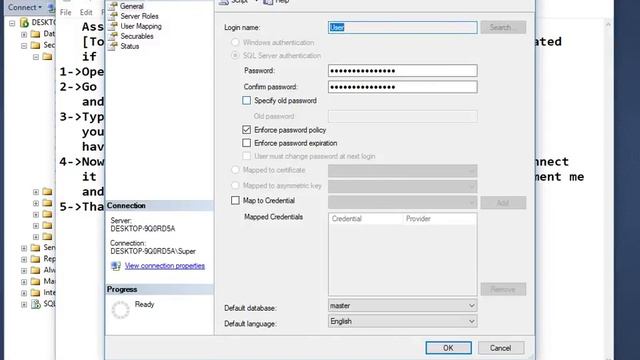Click the DESKTOP-9Q0RD5A\Super connection text

[x=153, y=251]
